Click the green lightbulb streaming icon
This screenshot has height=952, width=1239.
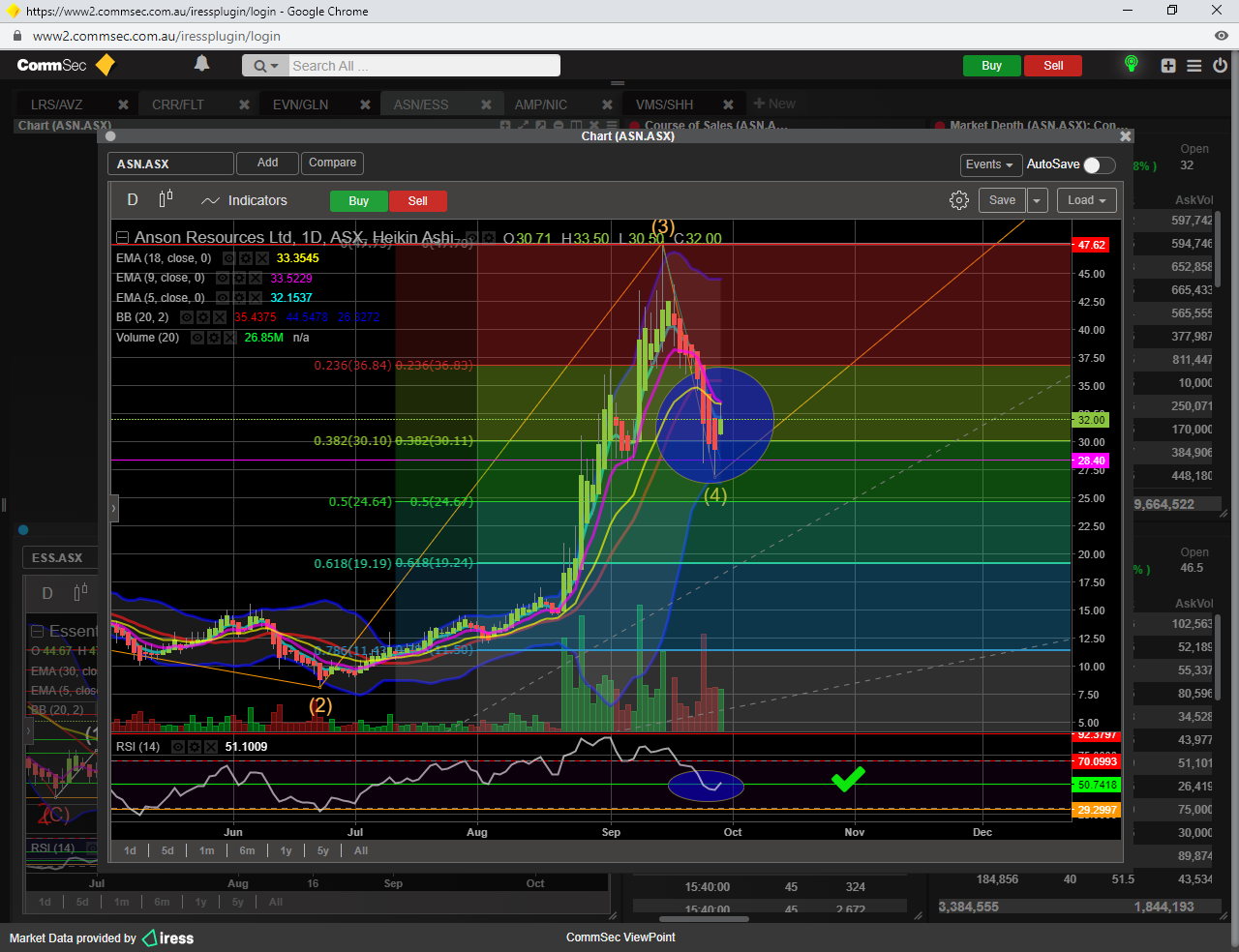1131,65
